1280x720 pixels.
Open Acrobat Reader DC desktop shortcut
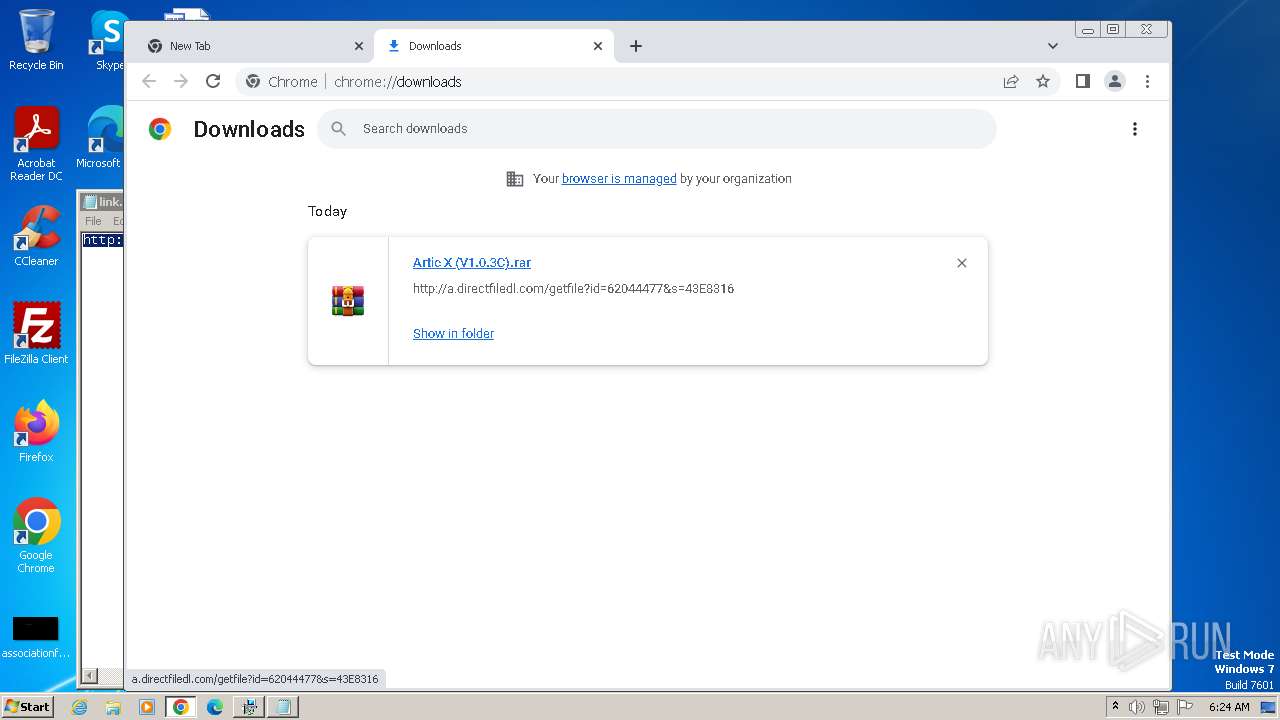pos(36,144)
